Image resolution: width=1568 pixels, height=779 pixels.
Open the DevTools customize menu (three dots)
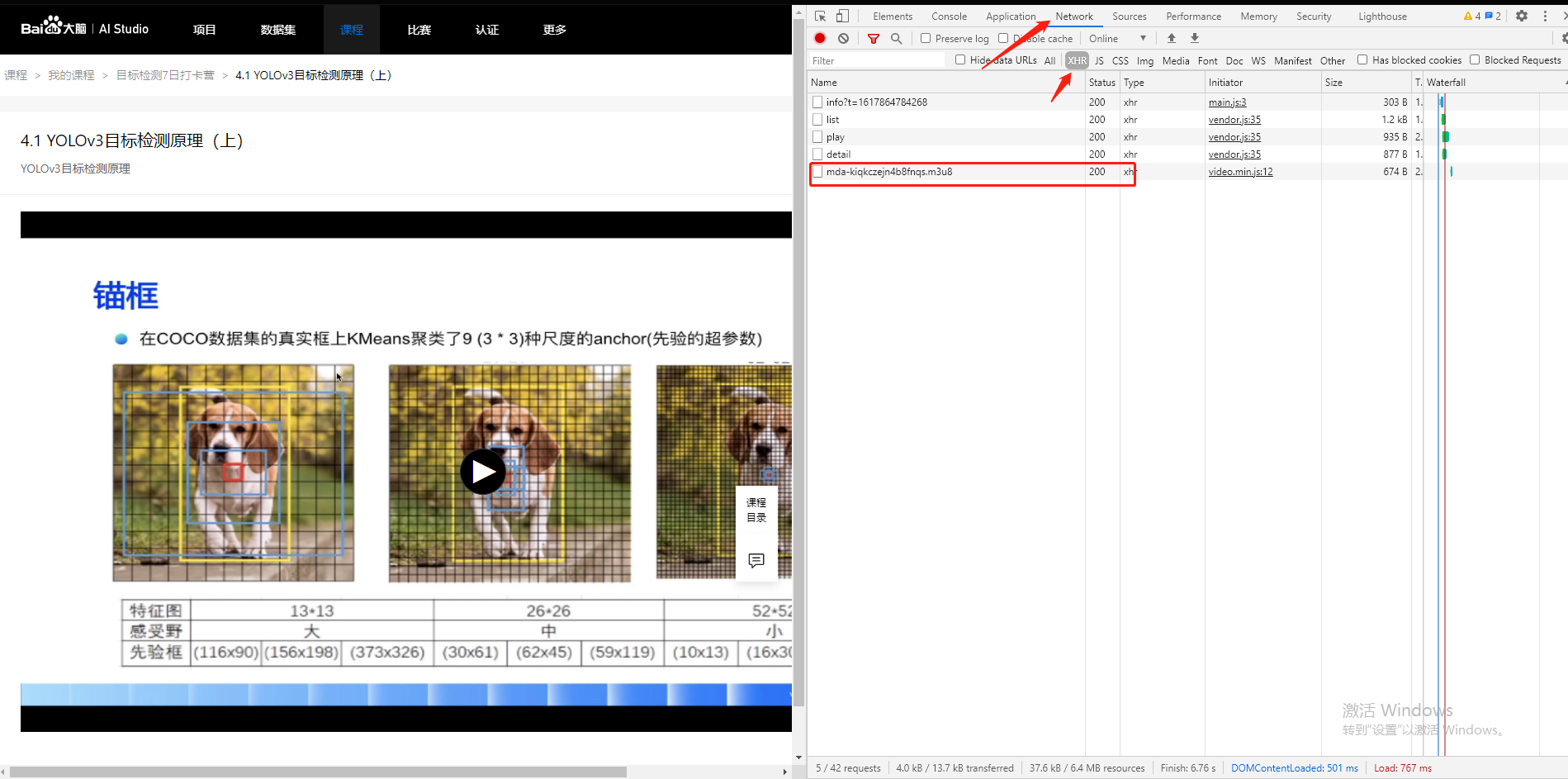tap(1545, 16)
